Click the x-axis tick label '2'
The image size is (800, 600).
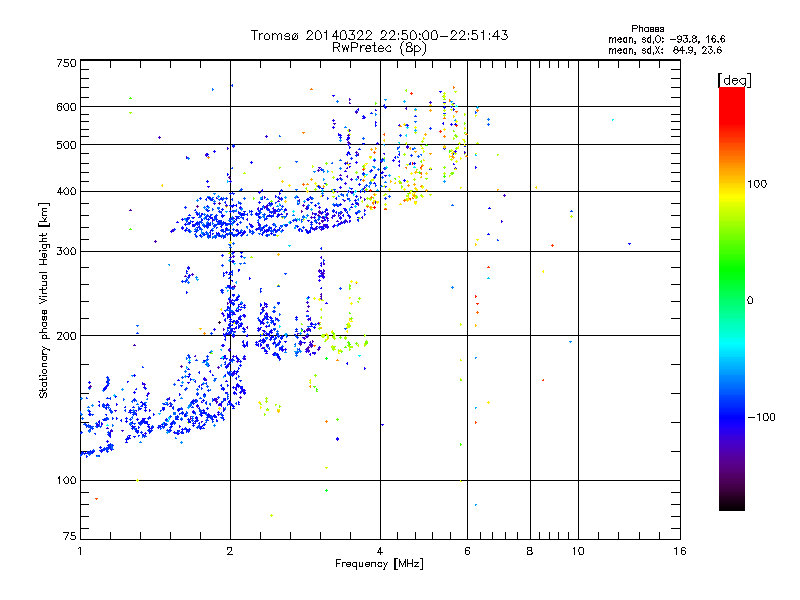(x=230, y=551)
